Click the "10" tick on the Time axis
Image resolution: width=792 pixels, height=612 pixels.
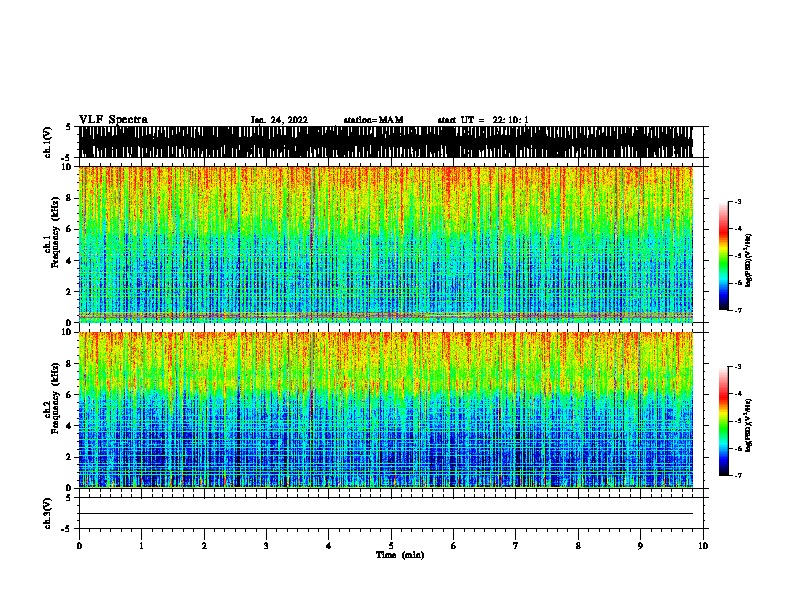click(703, 546)
